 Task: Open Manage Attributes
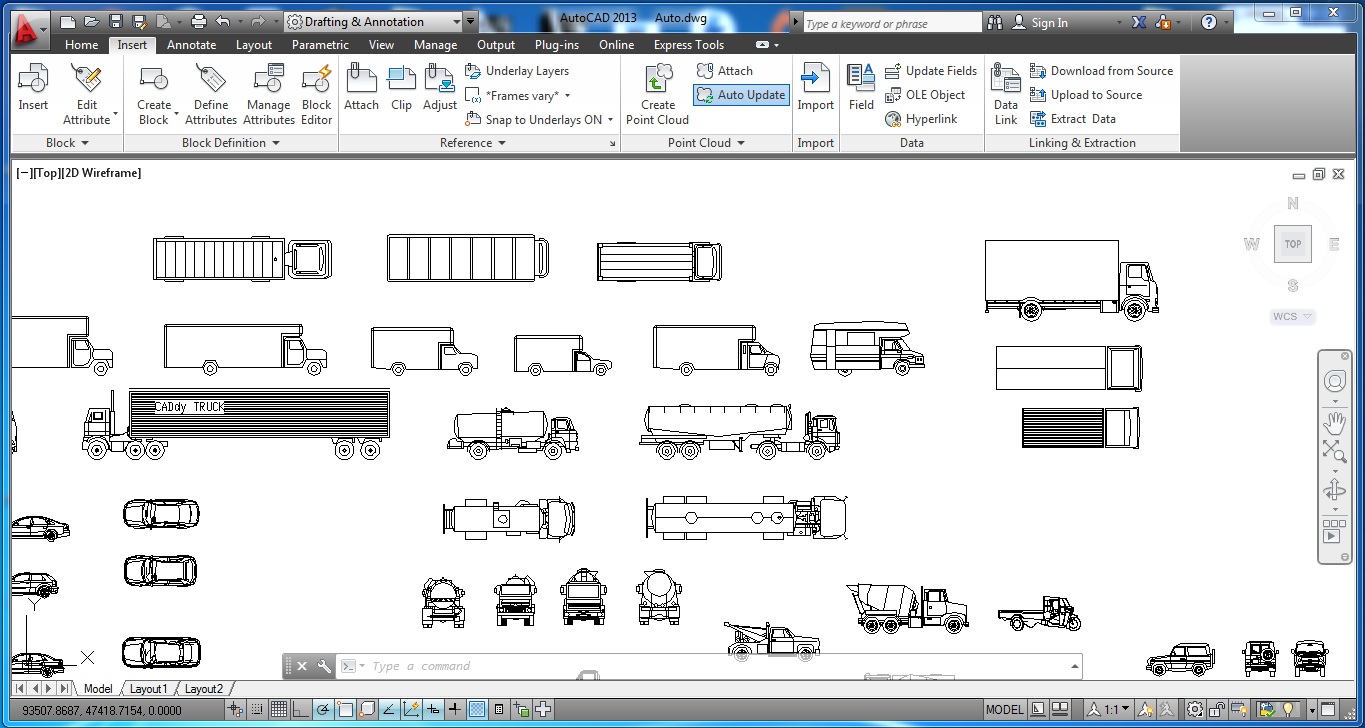coord(269,95)
